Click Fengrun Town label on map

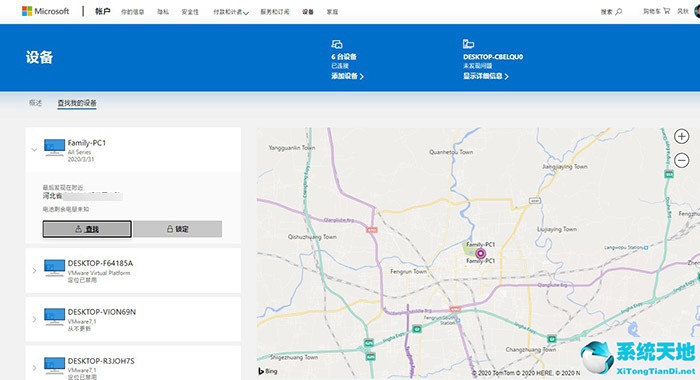[408, 271]
